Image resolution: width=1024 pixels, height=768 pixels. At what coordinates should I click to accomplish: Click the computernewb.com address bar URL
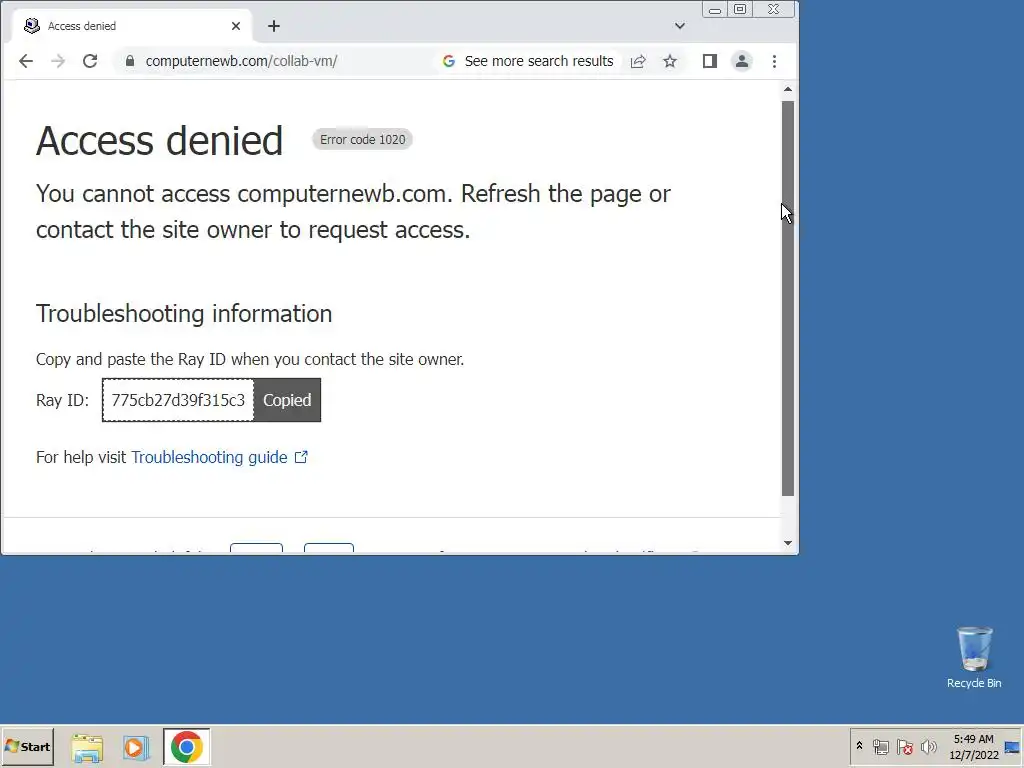pos(241,61)
